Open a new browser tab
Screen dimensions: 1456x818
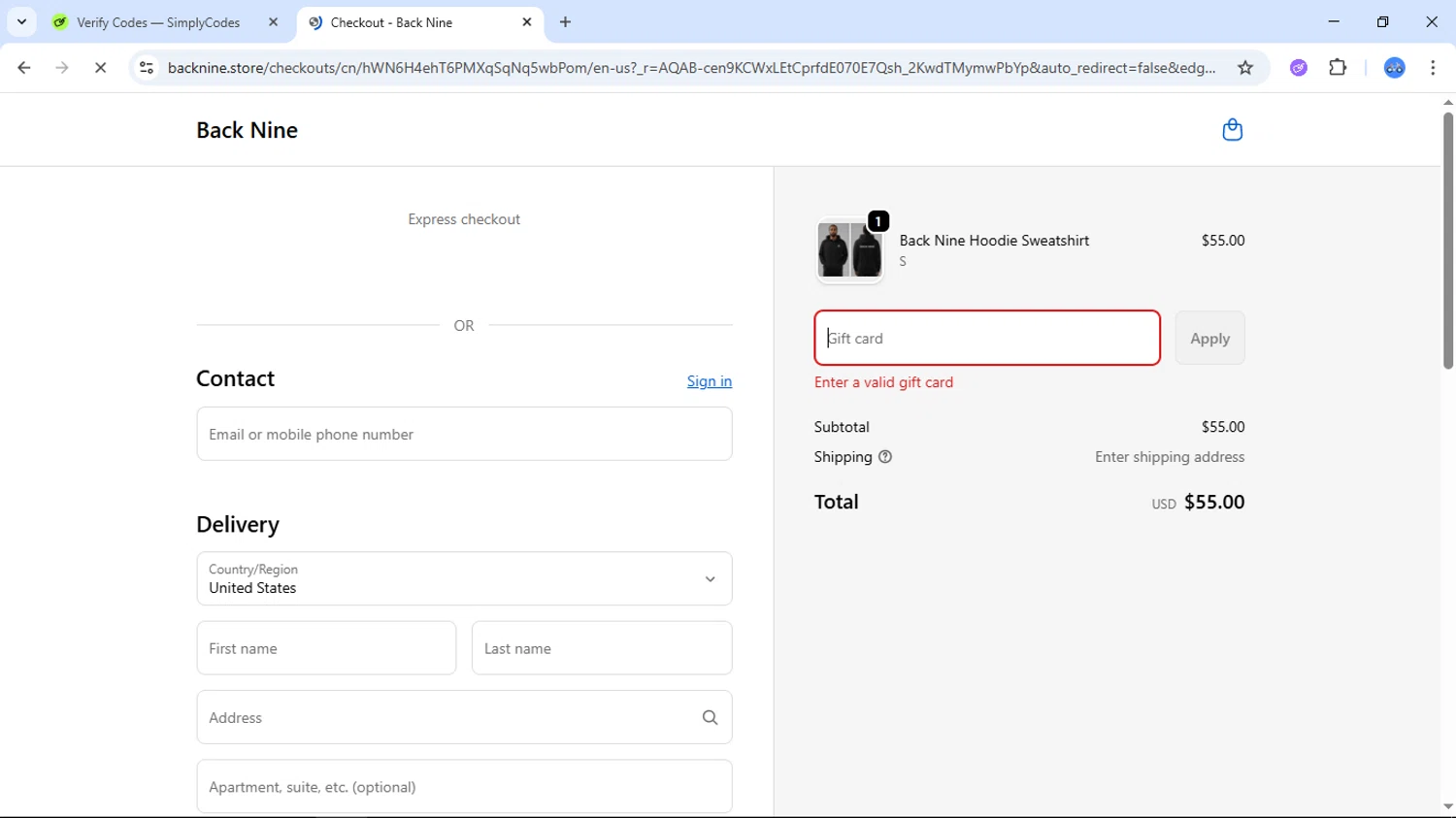tap(565, 22)
